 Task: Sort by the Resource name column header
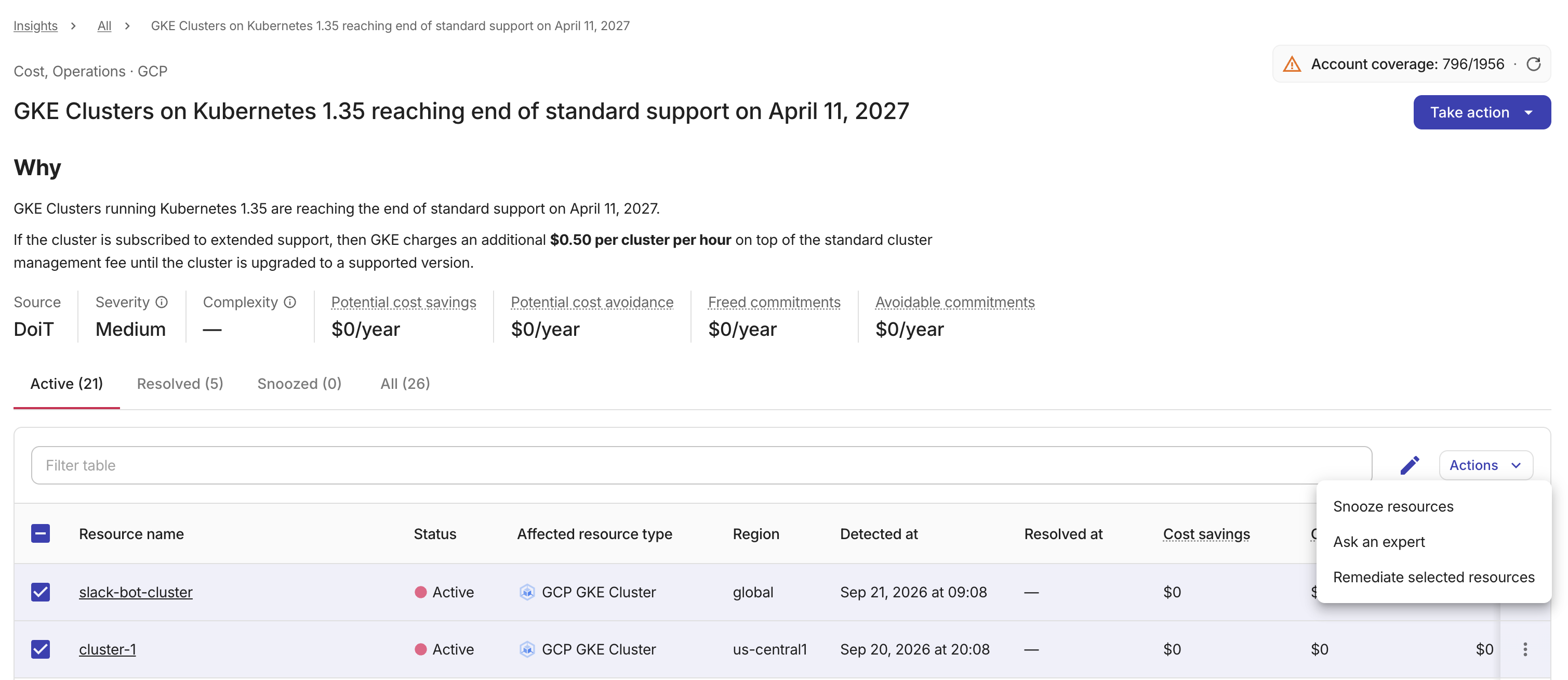point(131,534)
